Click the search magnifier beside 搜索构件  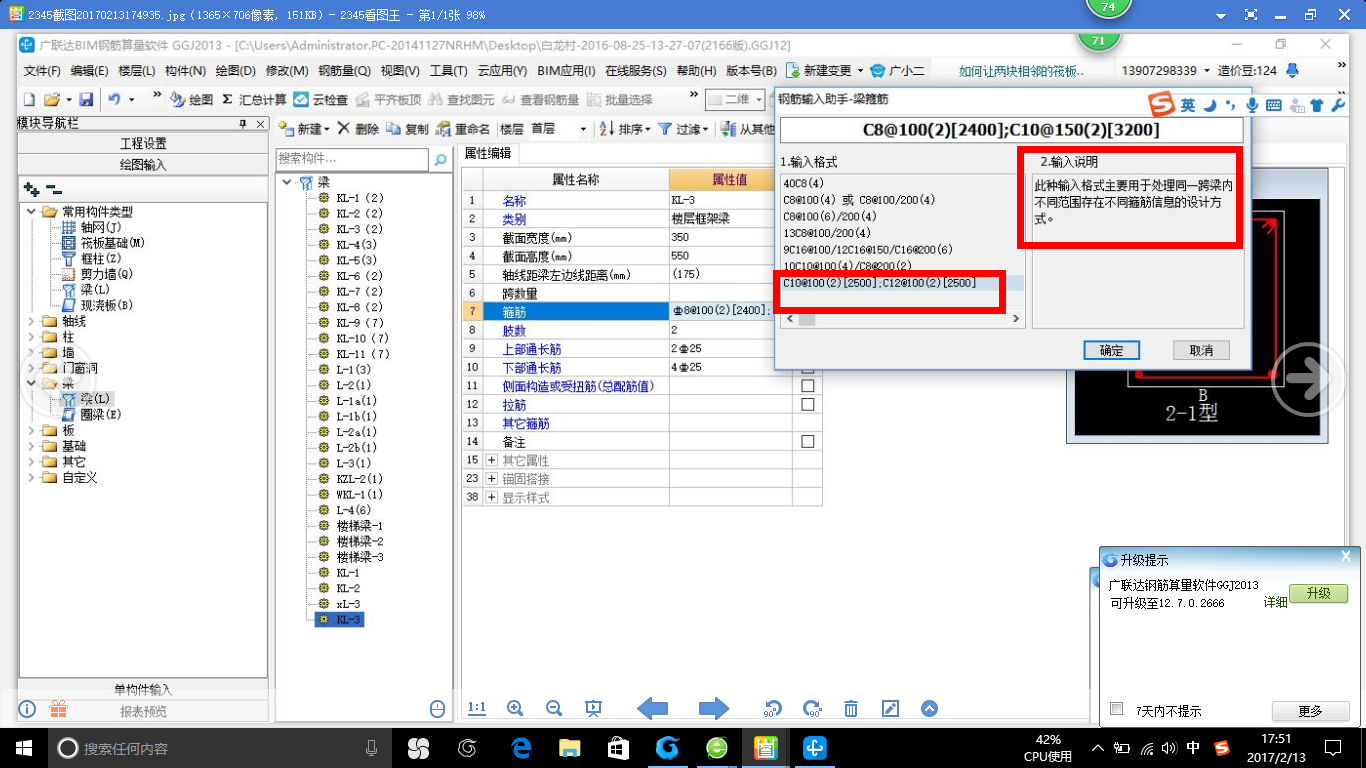tap(439, 159)
